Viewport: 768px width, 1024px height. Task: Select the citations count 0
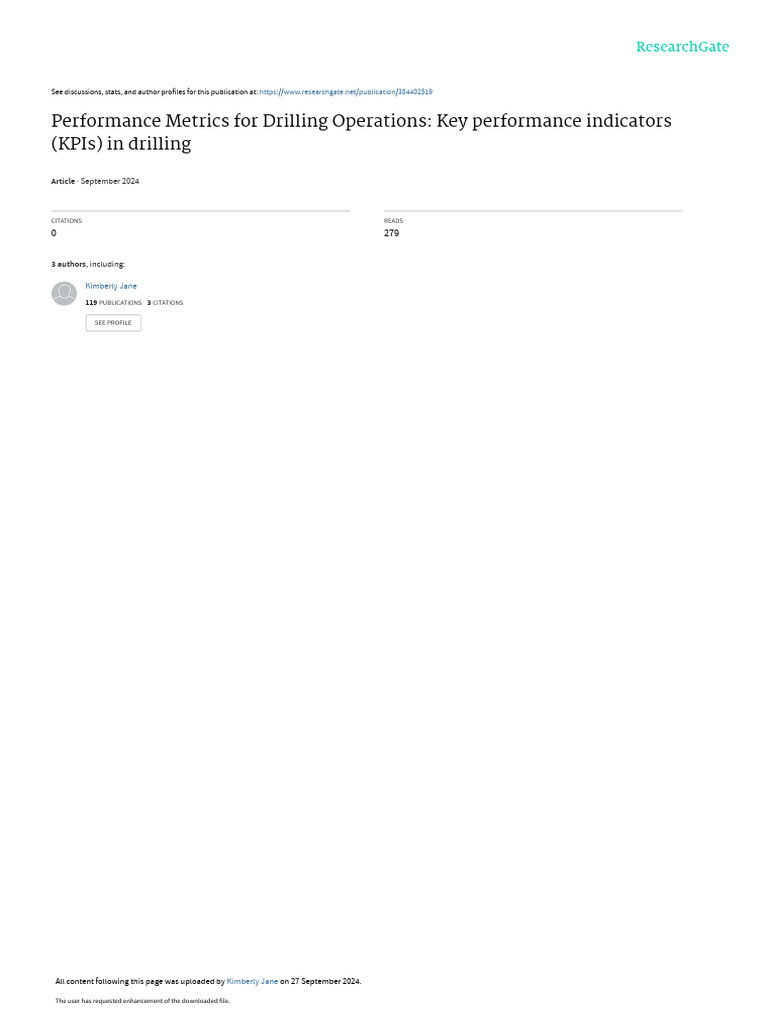[x=54, y=233]
